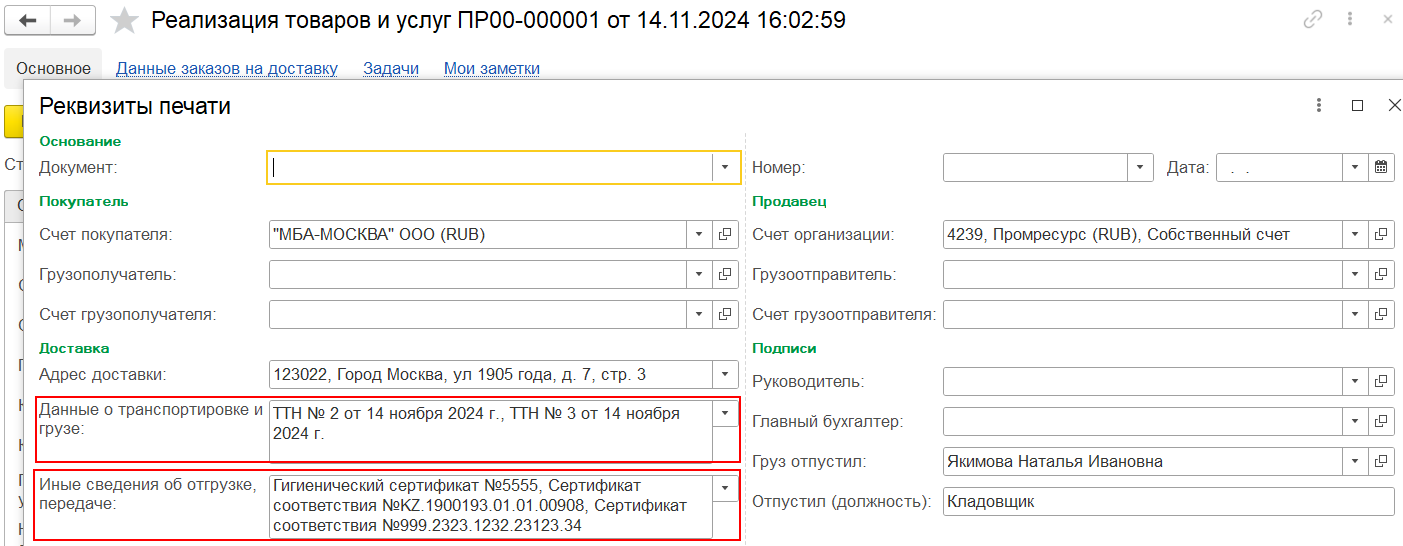The image size is (1403, 546).
Task: Open the dialog's three-dot more menu
Action: point(1319,105)
